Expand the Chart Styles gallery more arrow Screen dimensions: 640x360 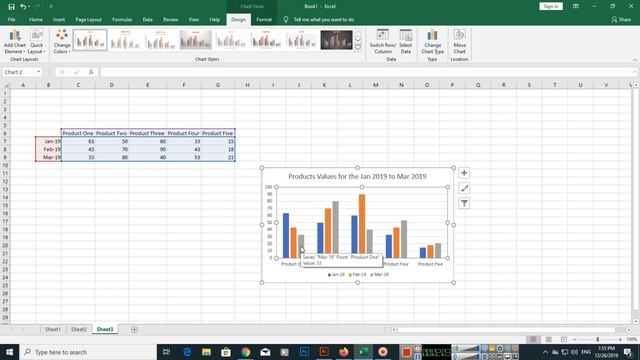[358, 48]
